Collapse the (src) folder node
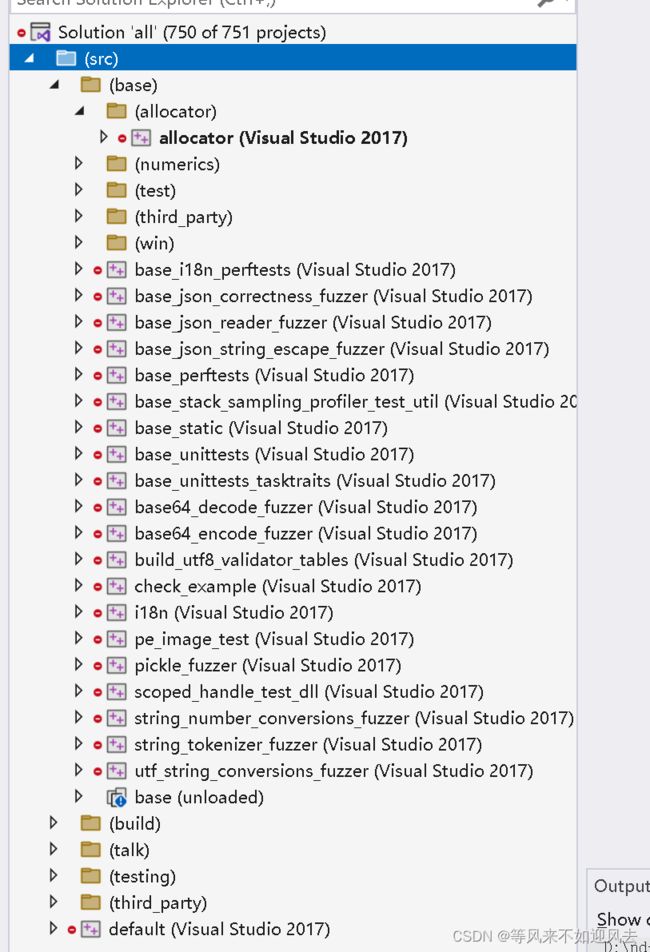This screenshot has width=650, height=952. (x=29, y=59)
